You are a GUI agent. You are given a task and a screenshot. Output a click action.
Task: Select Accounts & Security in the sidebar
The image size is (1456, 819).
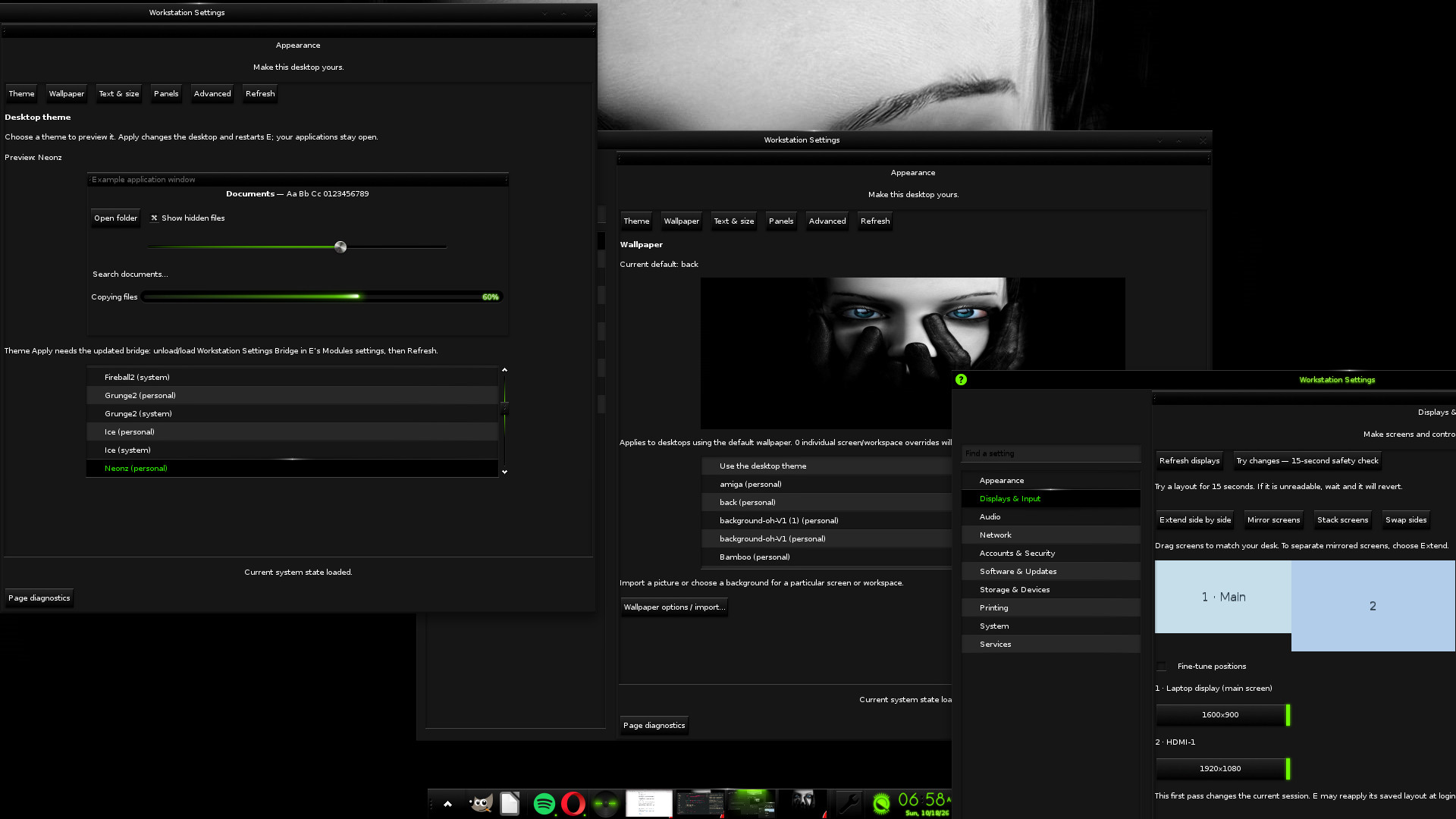1050,554
